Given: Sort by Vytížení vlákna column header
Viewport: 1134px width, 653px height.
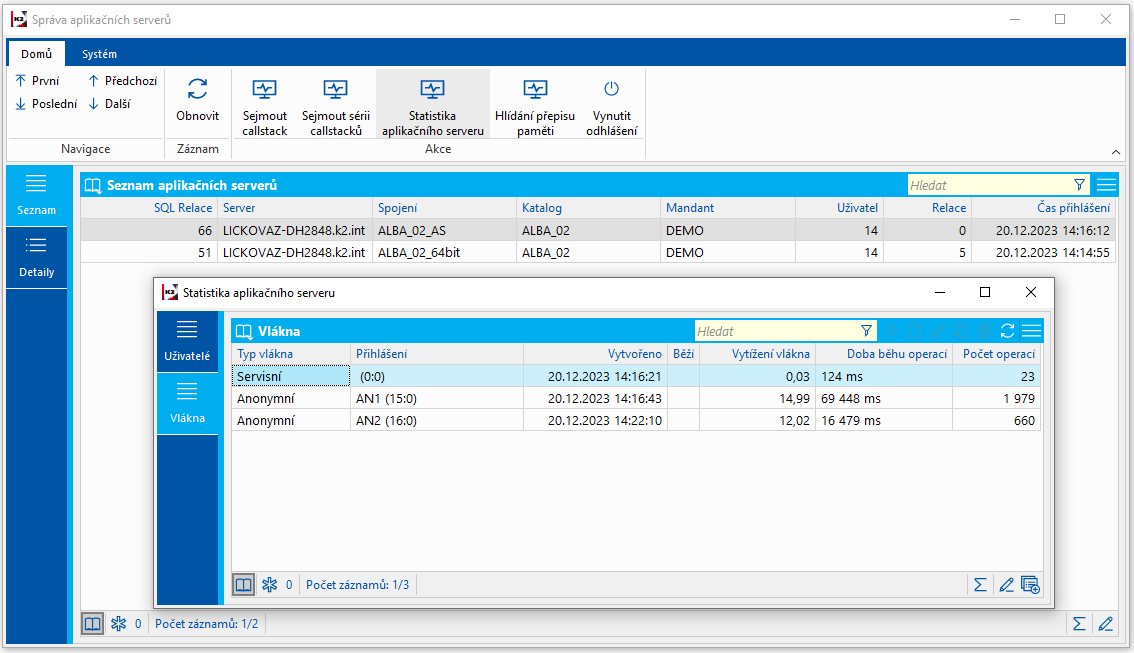Looking at the screenshot, I should point(757,354).
